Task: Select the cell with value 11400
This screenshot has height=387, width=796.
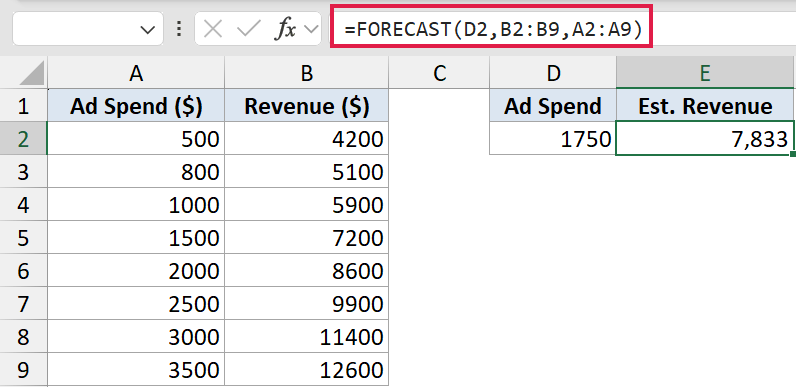Action: point(307,337)
